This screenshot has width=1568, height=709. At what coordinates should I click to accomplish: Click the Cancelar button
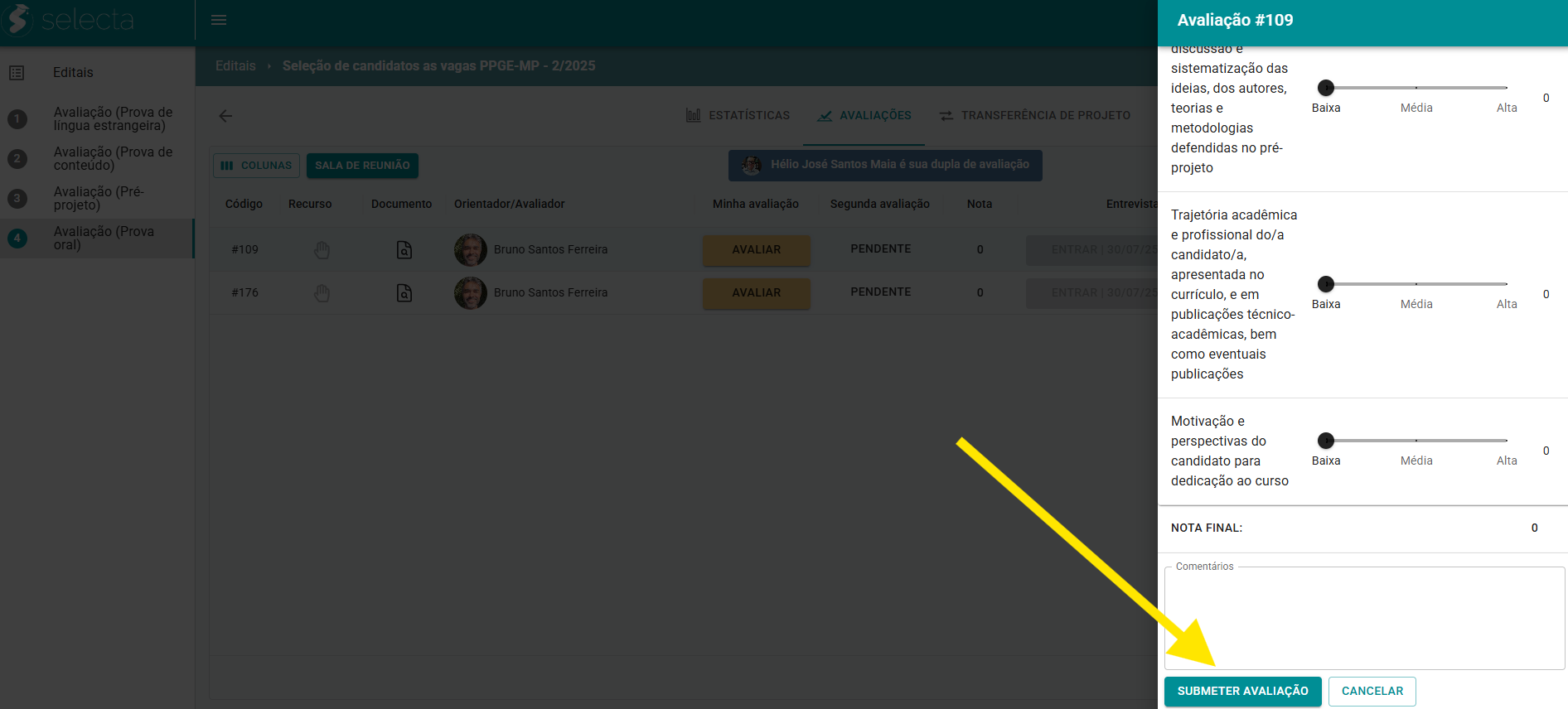[x=1372, y=692]
